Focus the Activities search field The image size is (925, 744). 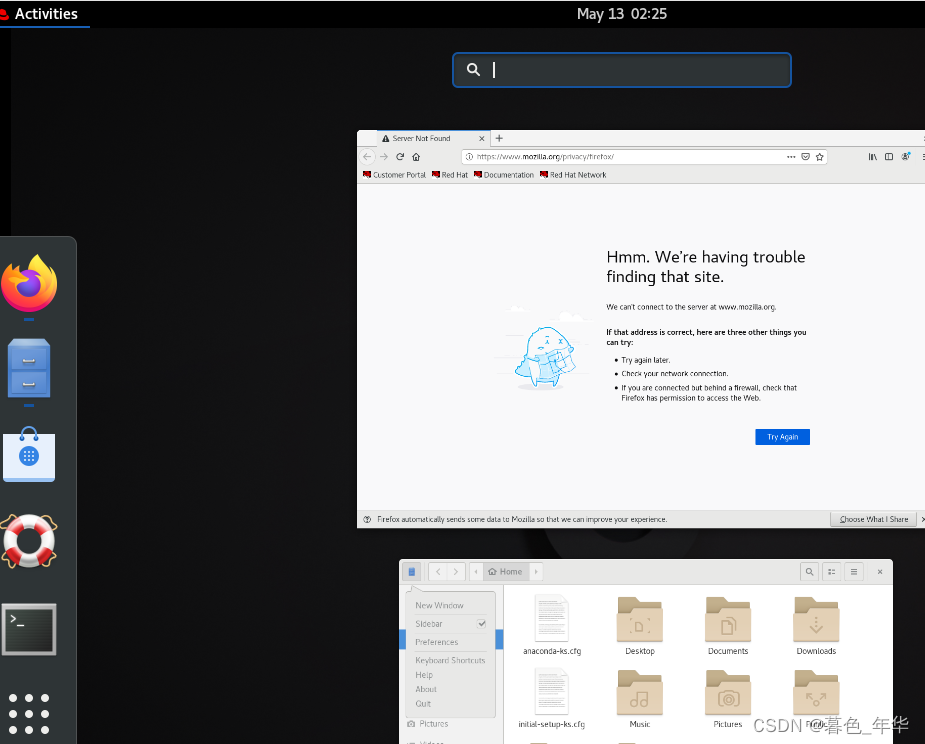(x=622, y=70)
